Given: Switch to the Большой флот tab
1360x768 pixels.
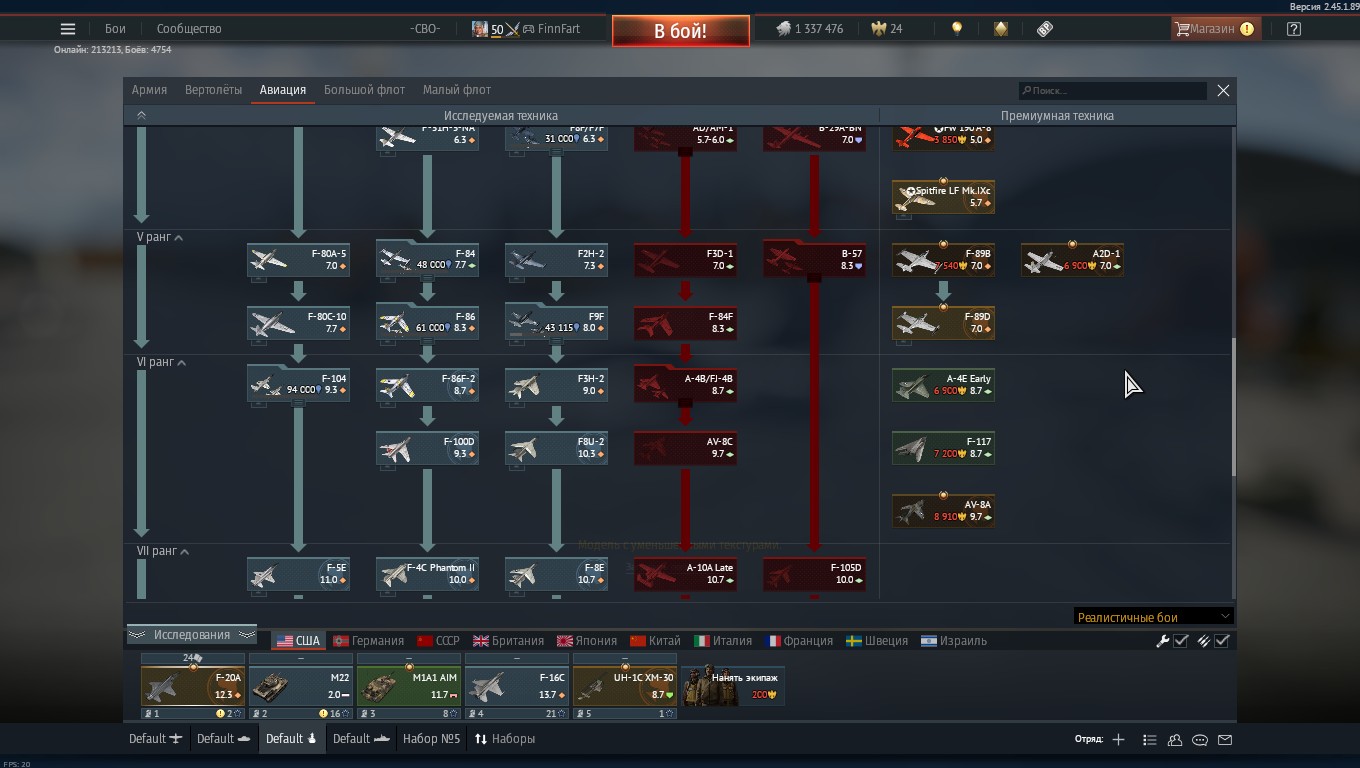Looking at the screenshot, I should [x=364, y=90].
